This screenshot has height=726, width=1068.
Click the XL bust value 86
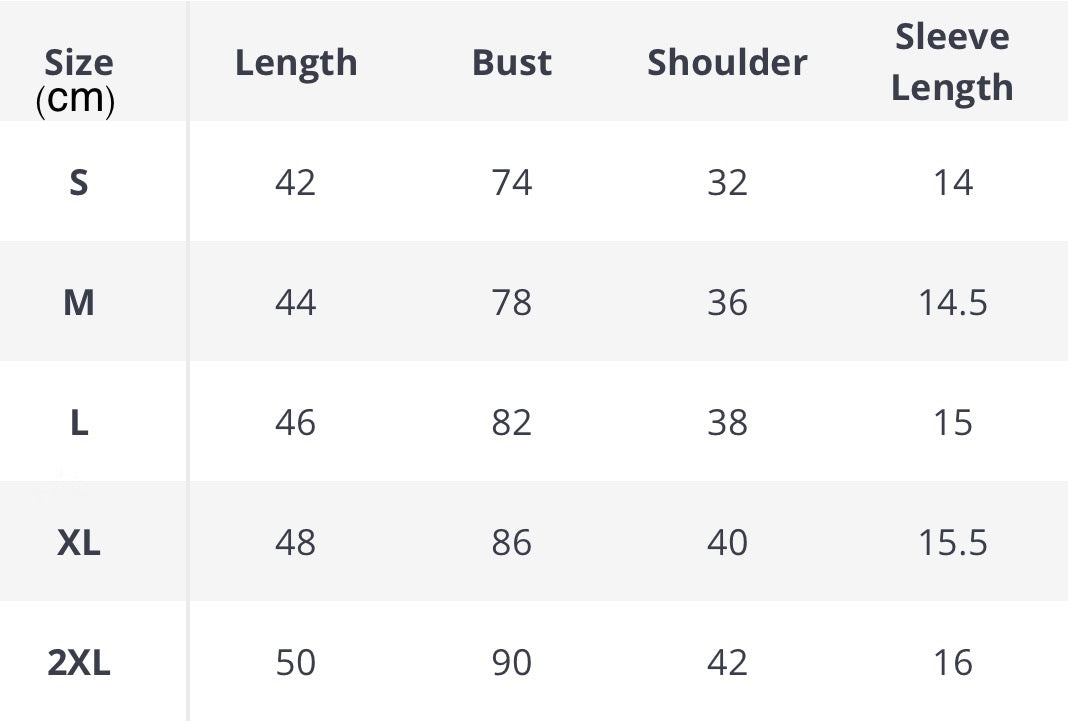tap(511, 543)
